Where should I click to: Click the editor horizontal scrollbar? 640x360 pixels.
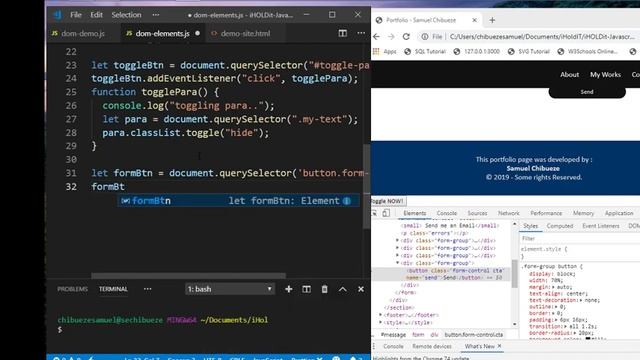pos(188,276)
